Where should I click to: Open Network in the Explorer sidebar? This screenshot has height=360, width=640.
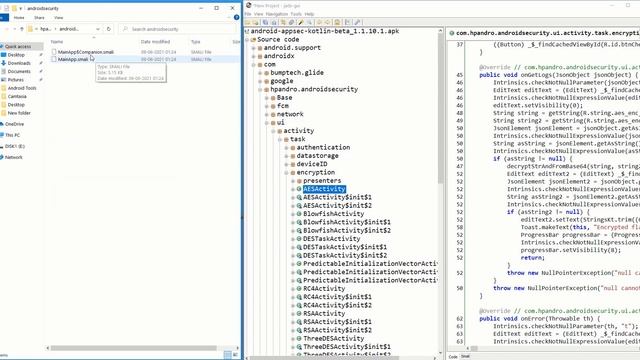tap(13, 157)
